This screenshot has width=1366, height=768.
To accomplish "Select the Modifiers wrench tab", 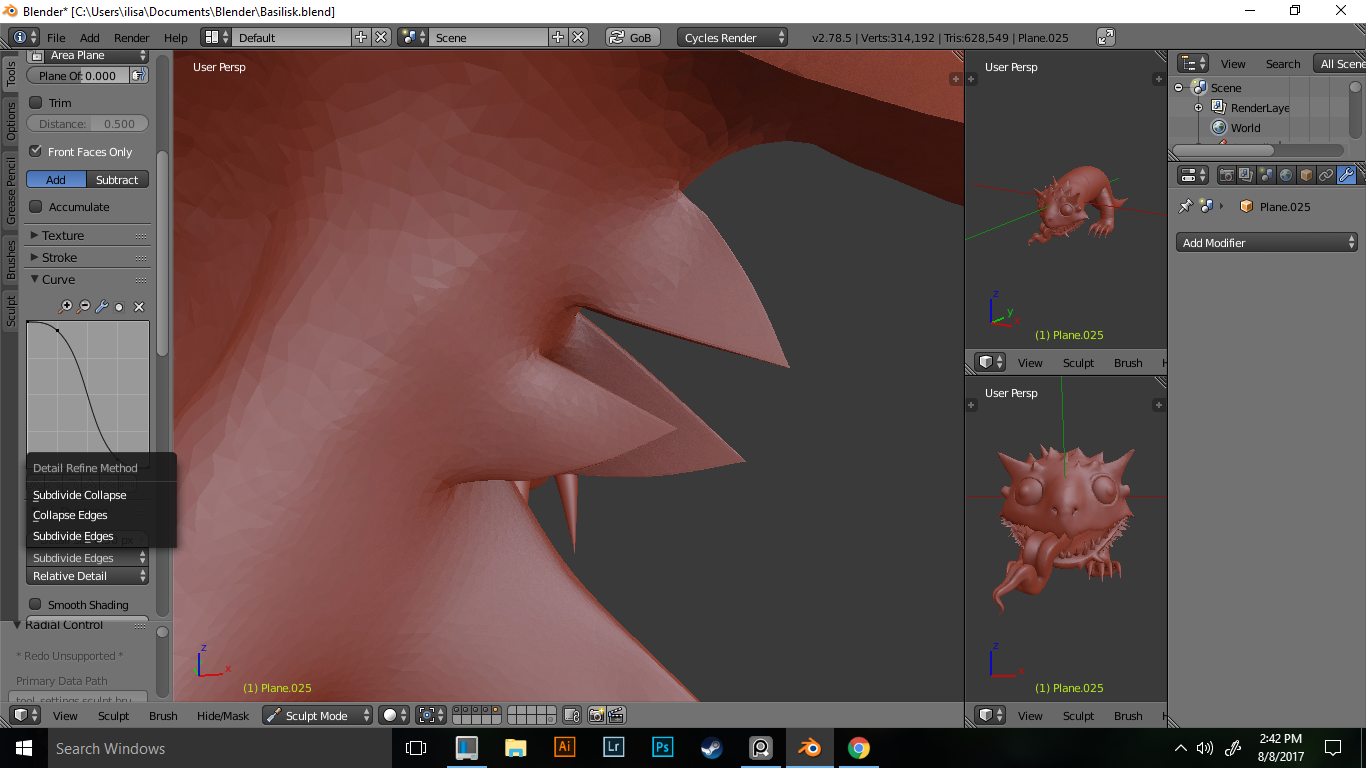I will click(x=1346, y=175).
